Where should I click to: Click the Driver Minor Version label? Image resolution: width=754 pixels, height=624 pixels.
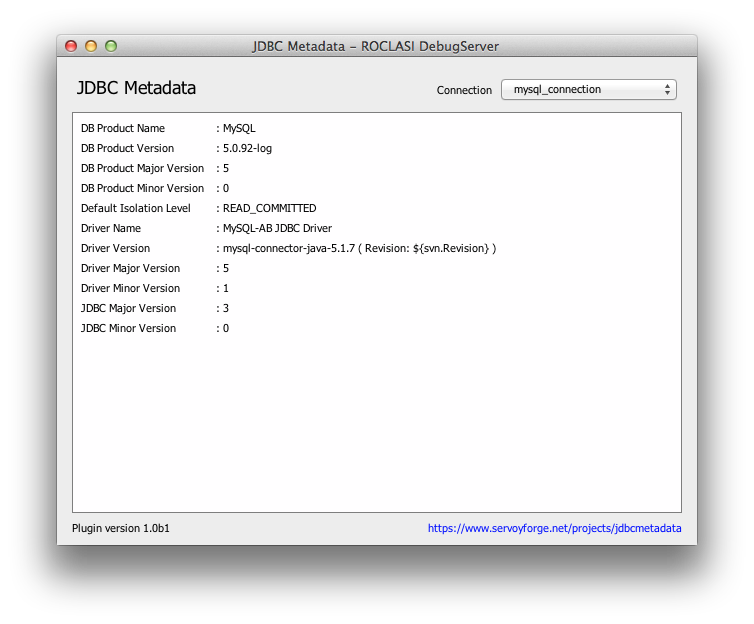130,288
